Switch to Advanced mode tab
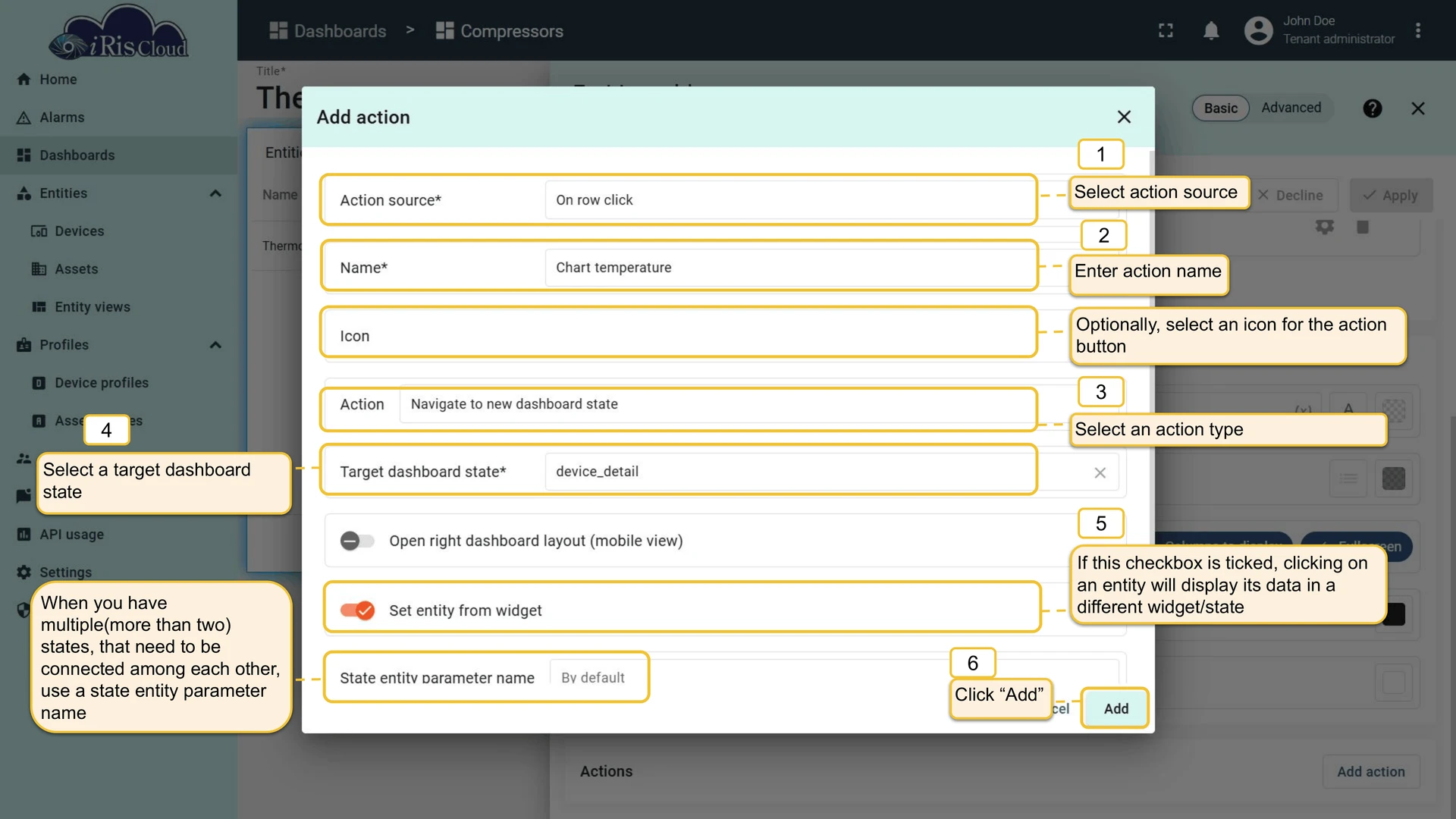The image size is (1456, 819). coord(1291,108)
